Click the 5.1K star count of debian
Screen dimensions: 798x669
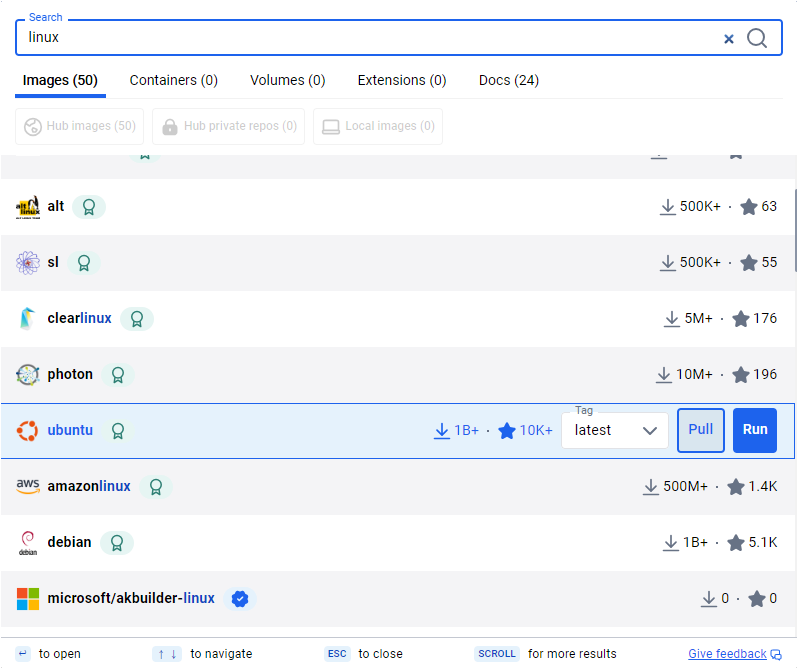click(x=763, y=543)
